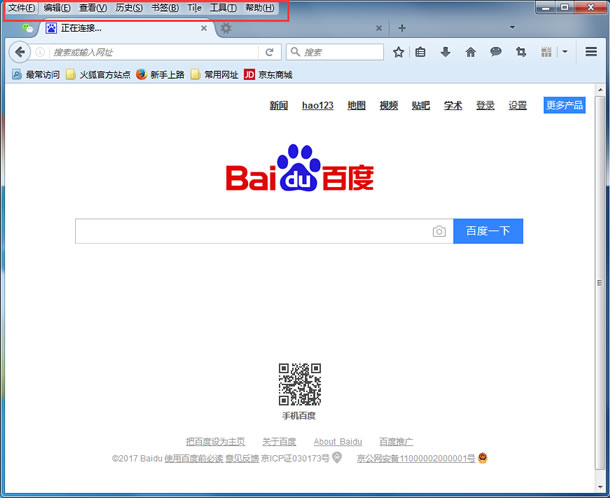This screenshot has width=610, height=498.
Task: Click the back arrow navigation button
Action: pos(20,52)
